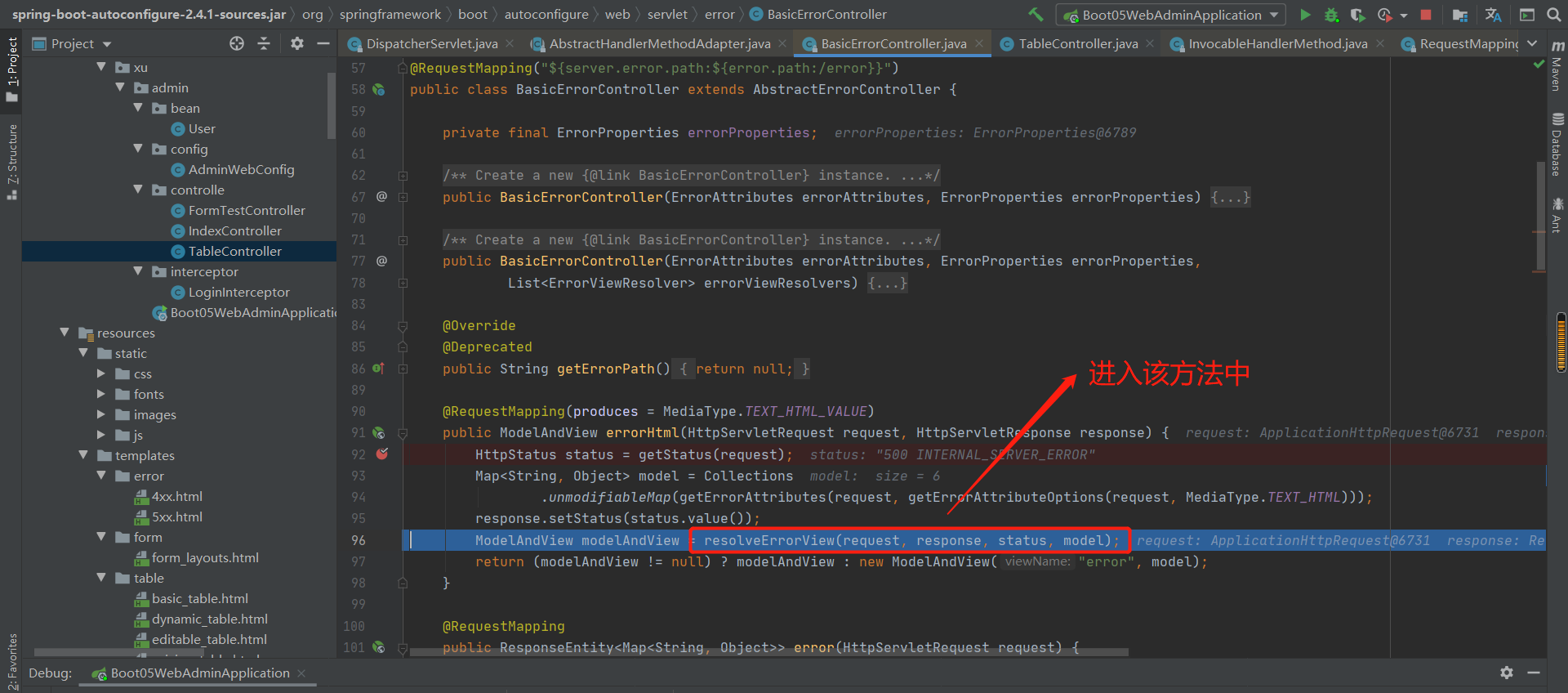Click the locate-in-tree target icon in the Project panel
Viewport: 1568px width, 693px height.
(x=237, y=43)
